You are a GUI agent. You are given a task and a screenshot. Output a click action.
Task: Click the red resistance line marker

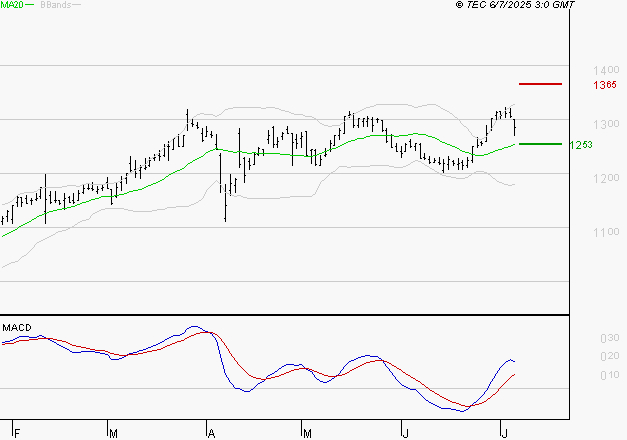(540, 84)
